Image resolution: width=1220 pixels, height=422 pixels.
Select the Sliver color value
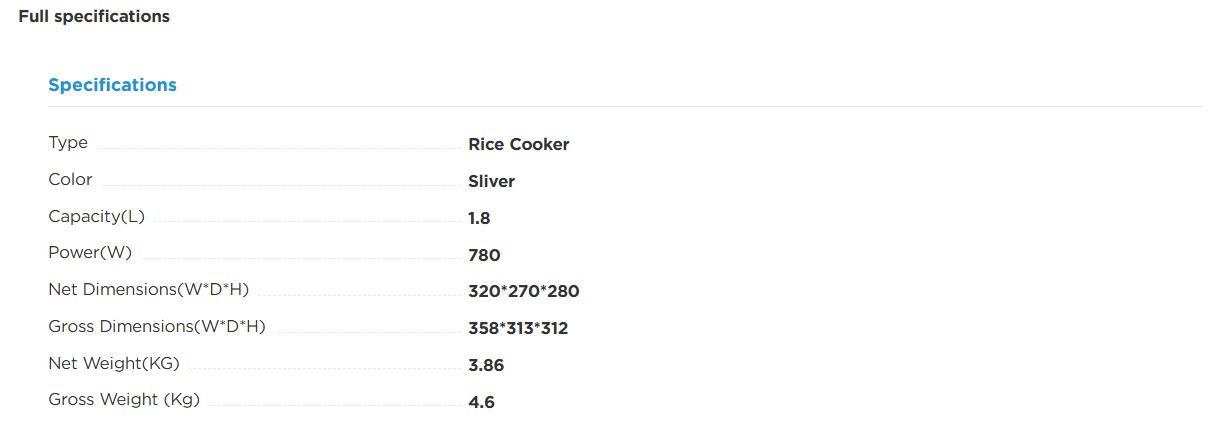pyautogui.click(x=492, y=181)
